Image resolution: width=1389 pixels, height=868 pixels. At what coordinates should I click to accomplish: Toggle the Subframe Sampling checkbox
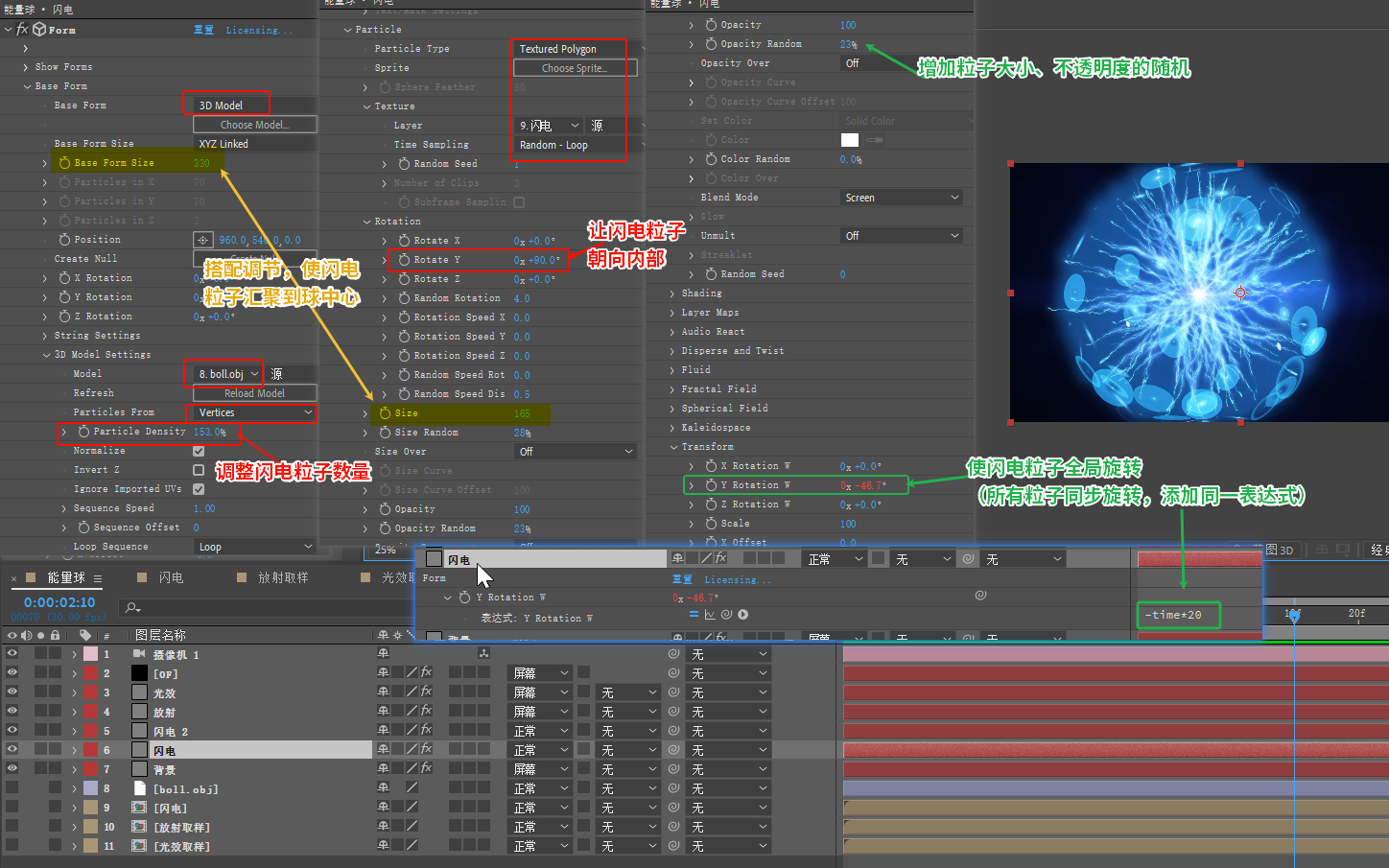click(519, 202)
